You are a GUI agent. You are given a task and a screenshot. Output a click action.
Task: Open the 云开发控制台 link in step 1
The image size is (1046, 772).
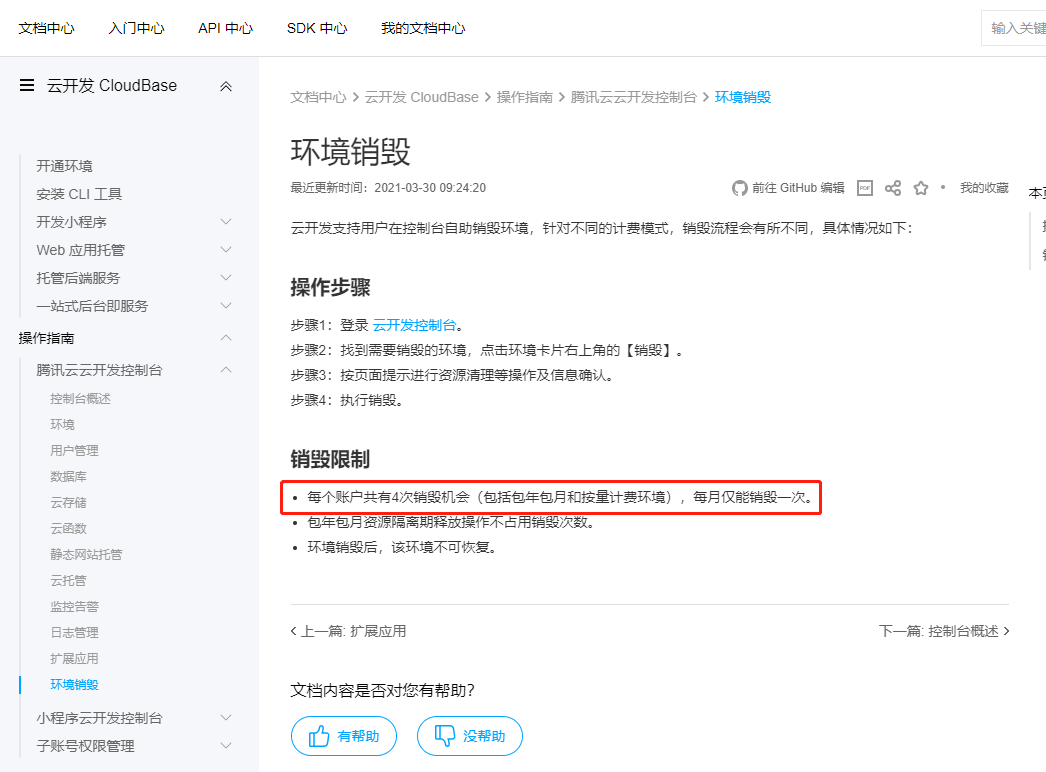click(414, 326)
